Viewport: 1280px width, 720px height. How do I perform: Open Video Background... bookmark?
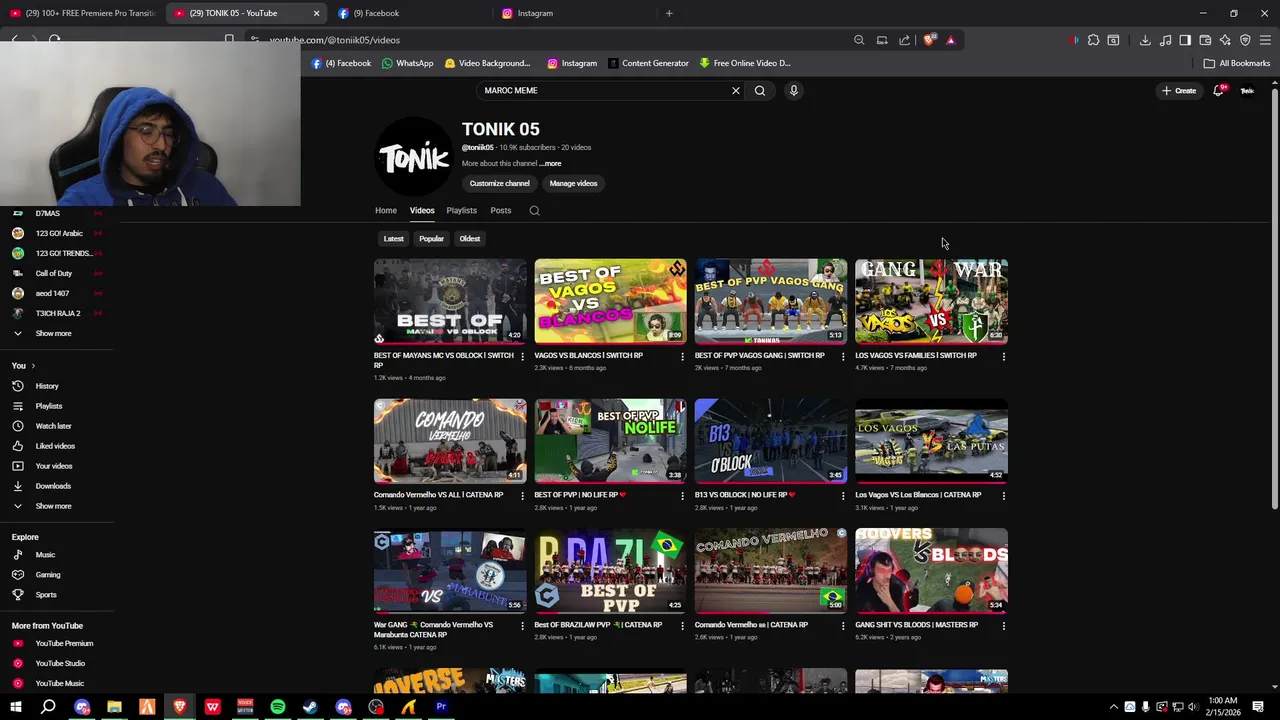tap(487, 63)
